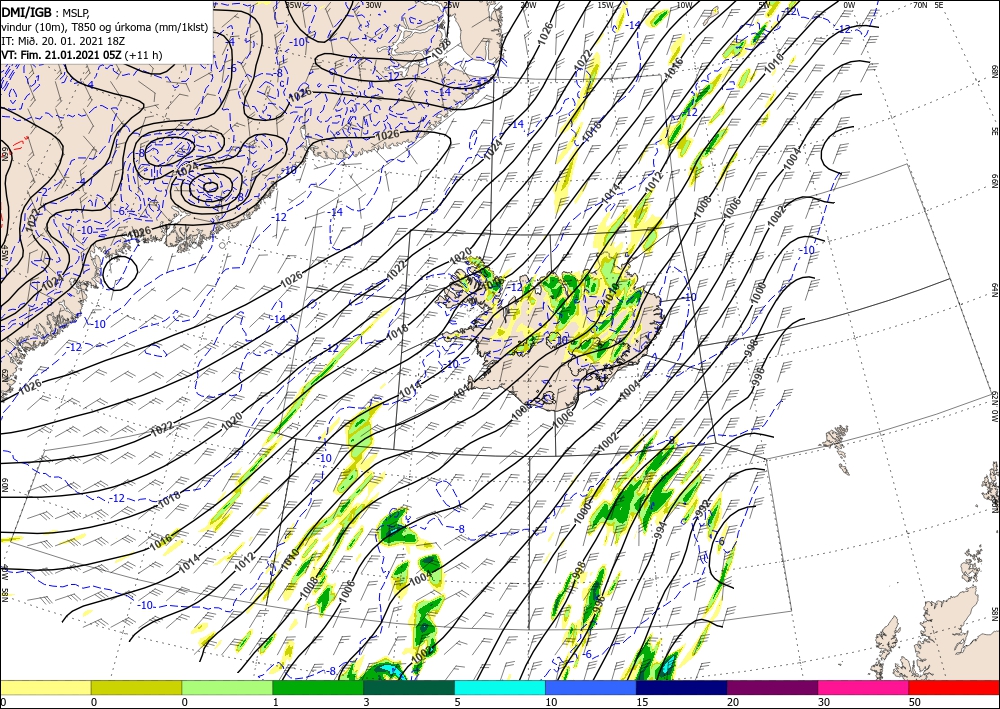Click the olive-yellow legend swatch
The height and width of the screenshot is (709, 1000).
(136, 687)
